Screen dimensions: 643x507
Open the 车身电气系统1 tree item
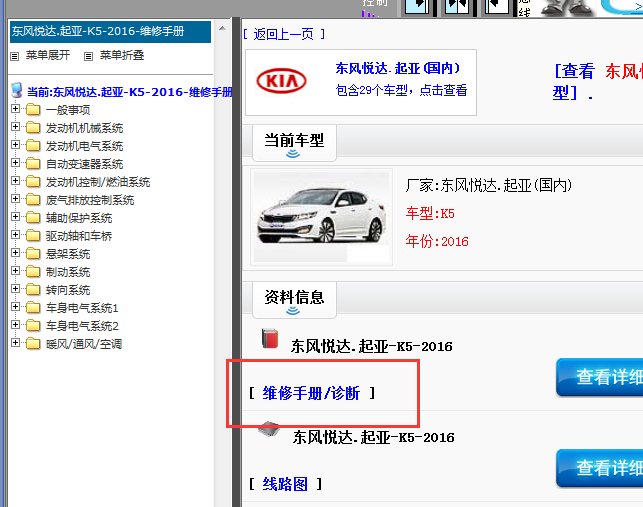click(x=82, y=308)
